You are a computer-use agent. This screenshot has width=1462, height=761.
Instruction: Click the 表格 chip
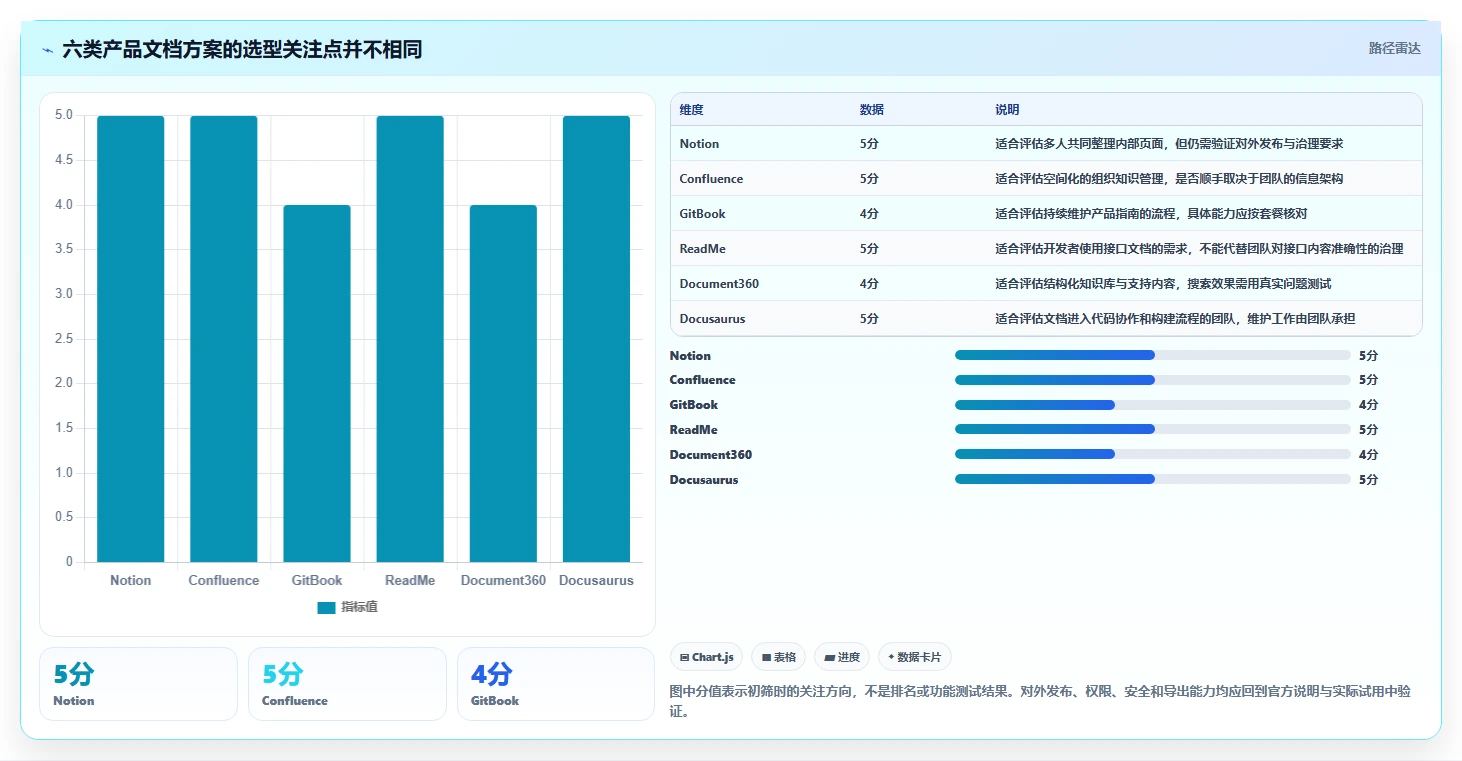779,657
